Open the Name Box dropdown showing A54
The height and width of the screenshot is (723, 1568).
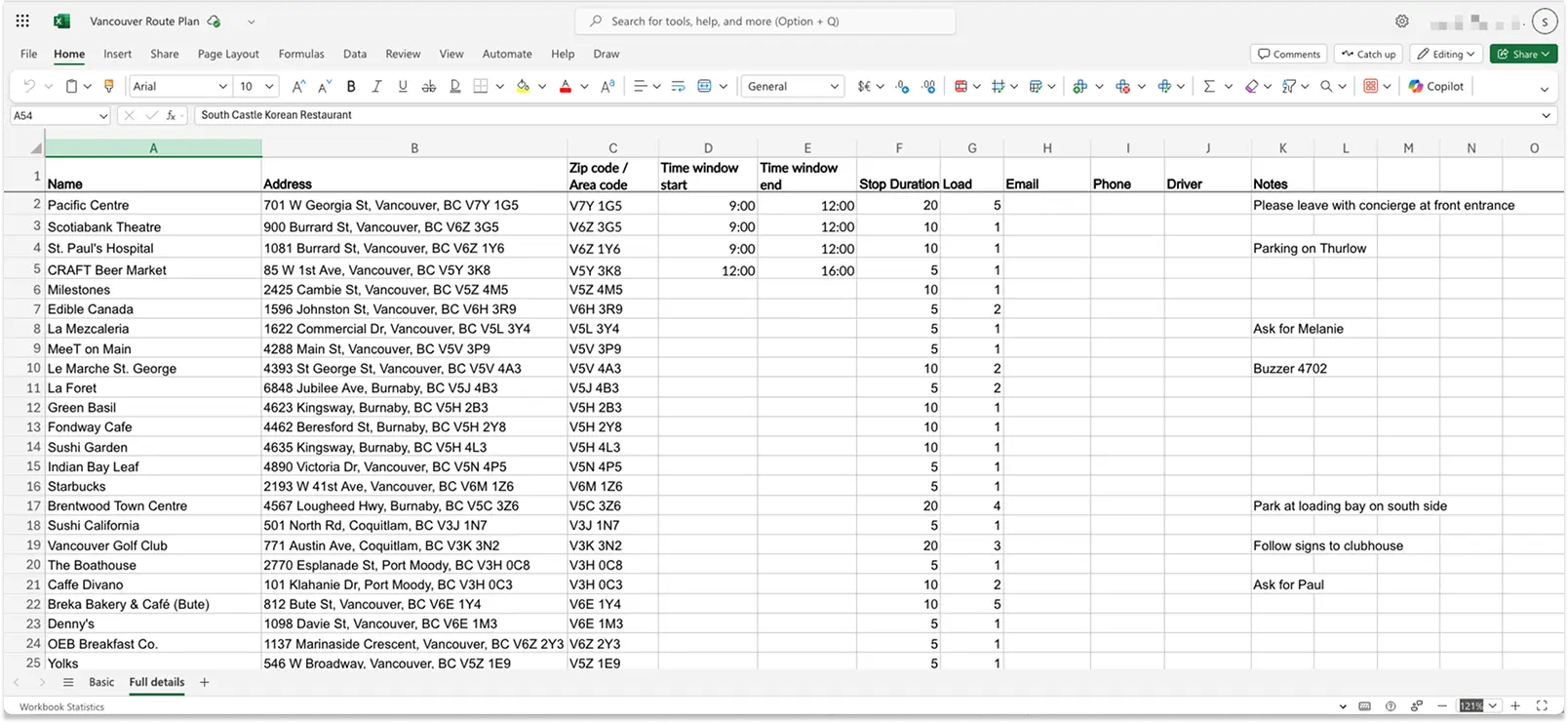[102, 115]
